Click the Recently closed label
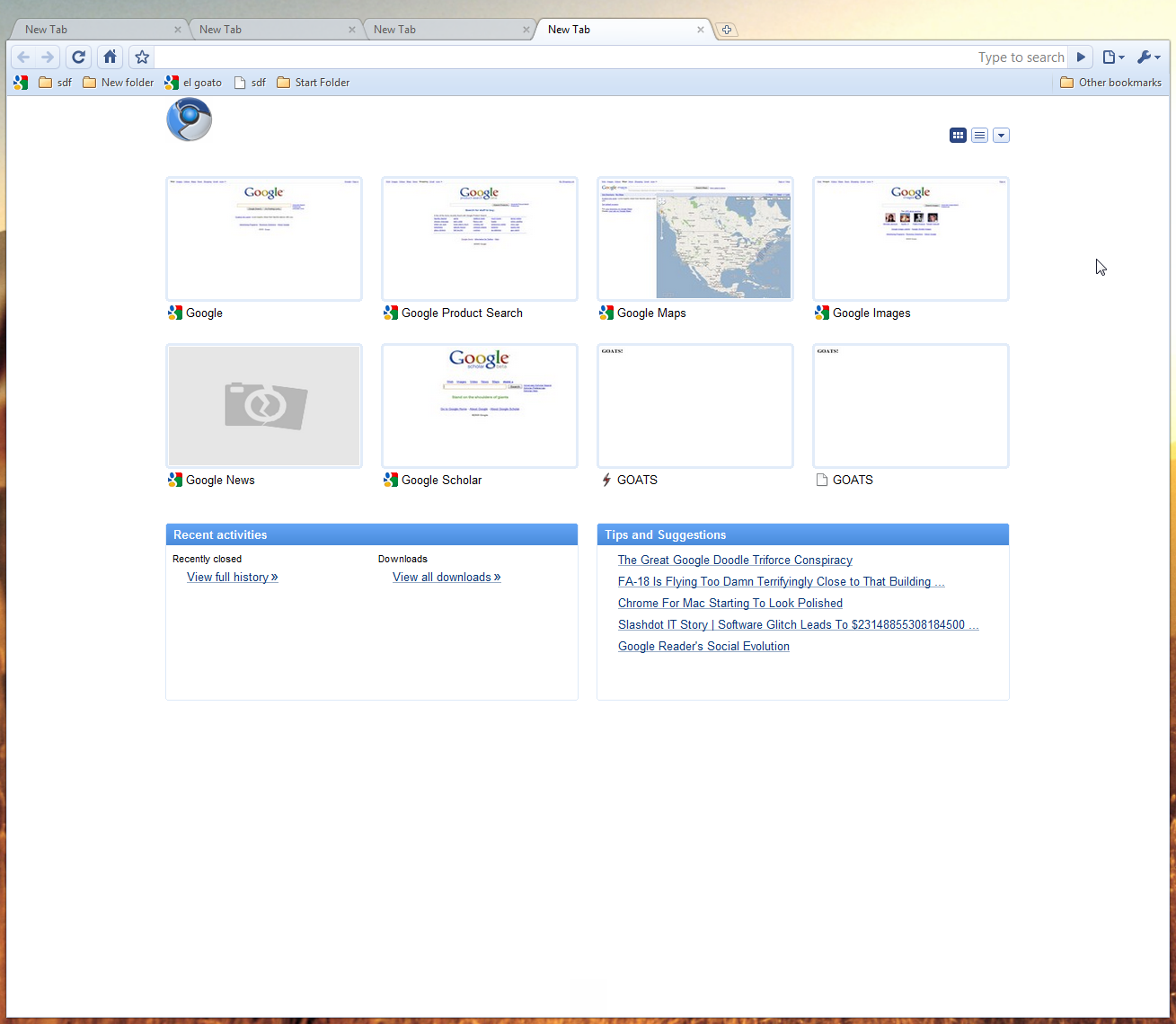 click(207, 559)
